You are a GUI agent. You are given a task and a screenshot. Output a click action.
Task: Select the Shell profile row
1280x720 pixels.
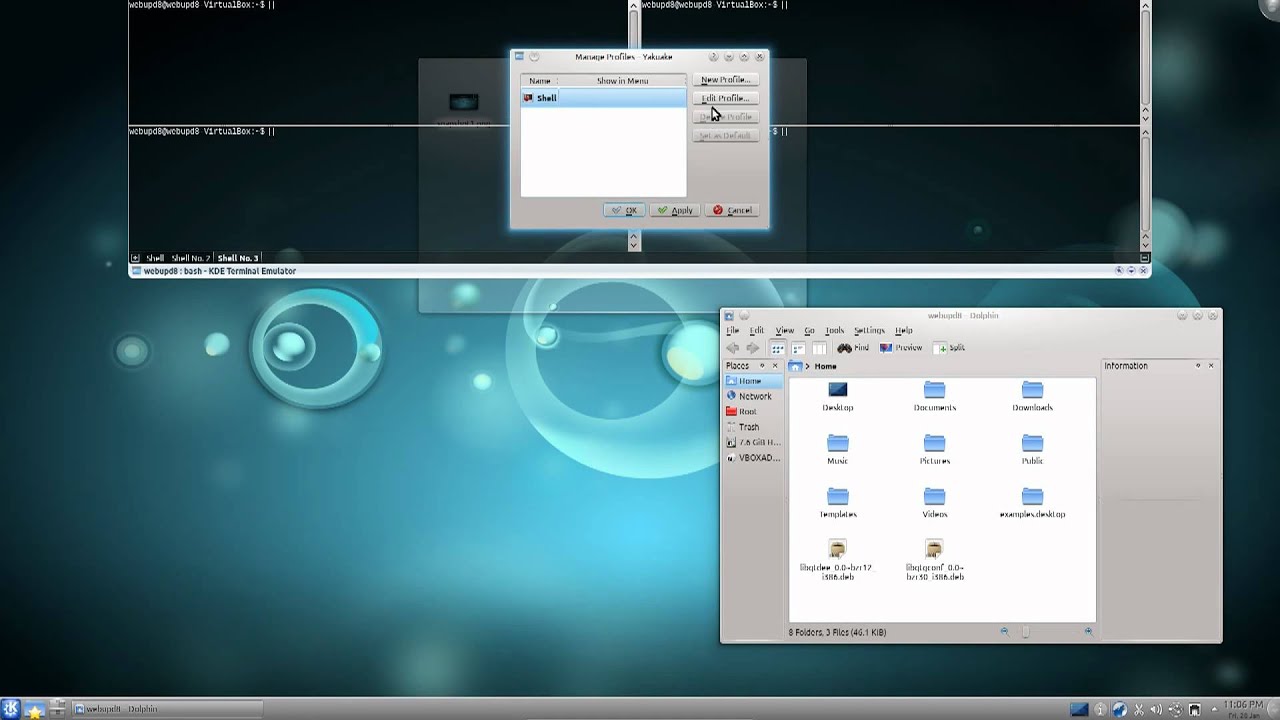click(x=603, y=98)
